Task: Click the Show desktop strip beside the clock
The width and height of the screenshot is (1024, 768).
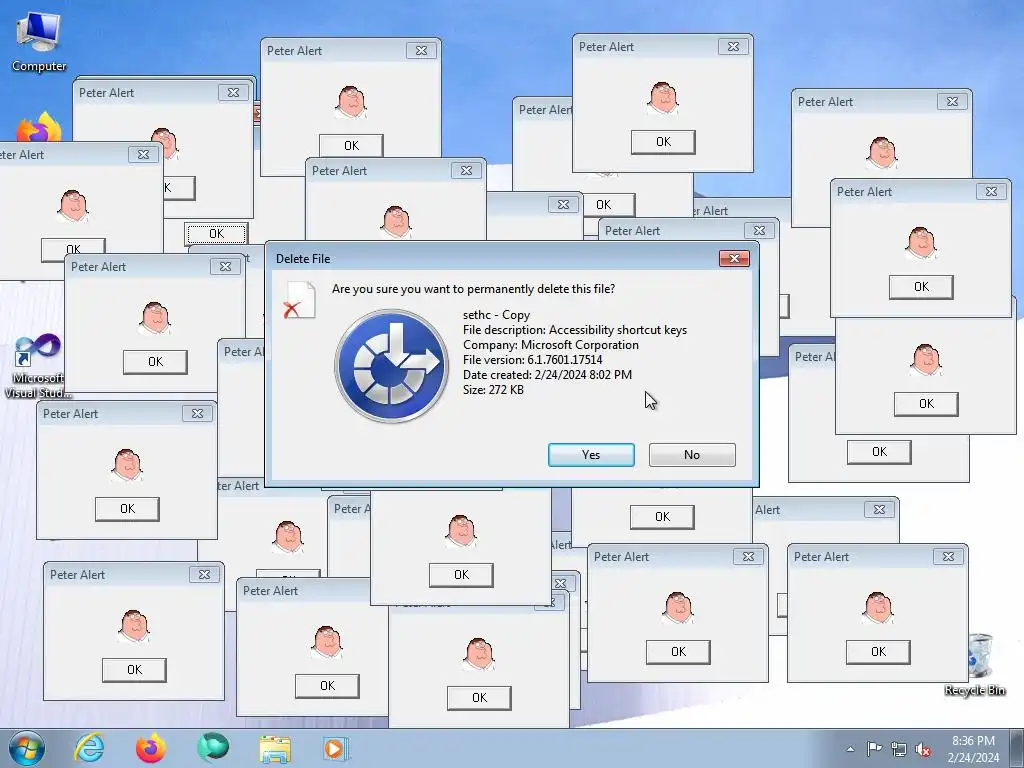Action: 1017,748
